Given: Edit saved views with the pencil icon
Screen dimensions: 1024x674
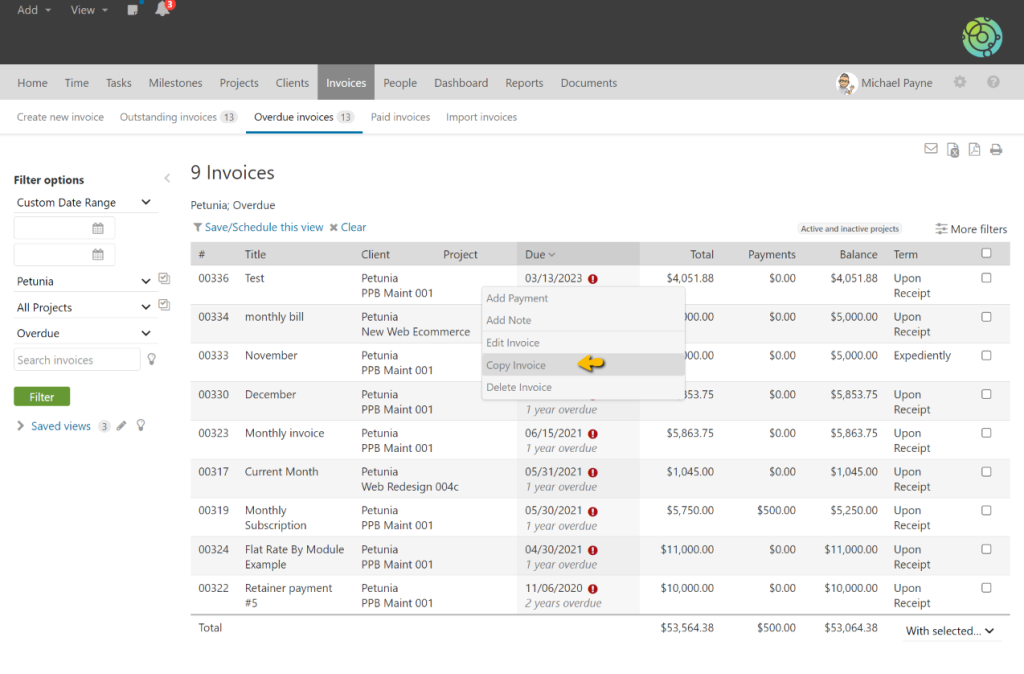Looking at the screenshot, I should 121,425.
